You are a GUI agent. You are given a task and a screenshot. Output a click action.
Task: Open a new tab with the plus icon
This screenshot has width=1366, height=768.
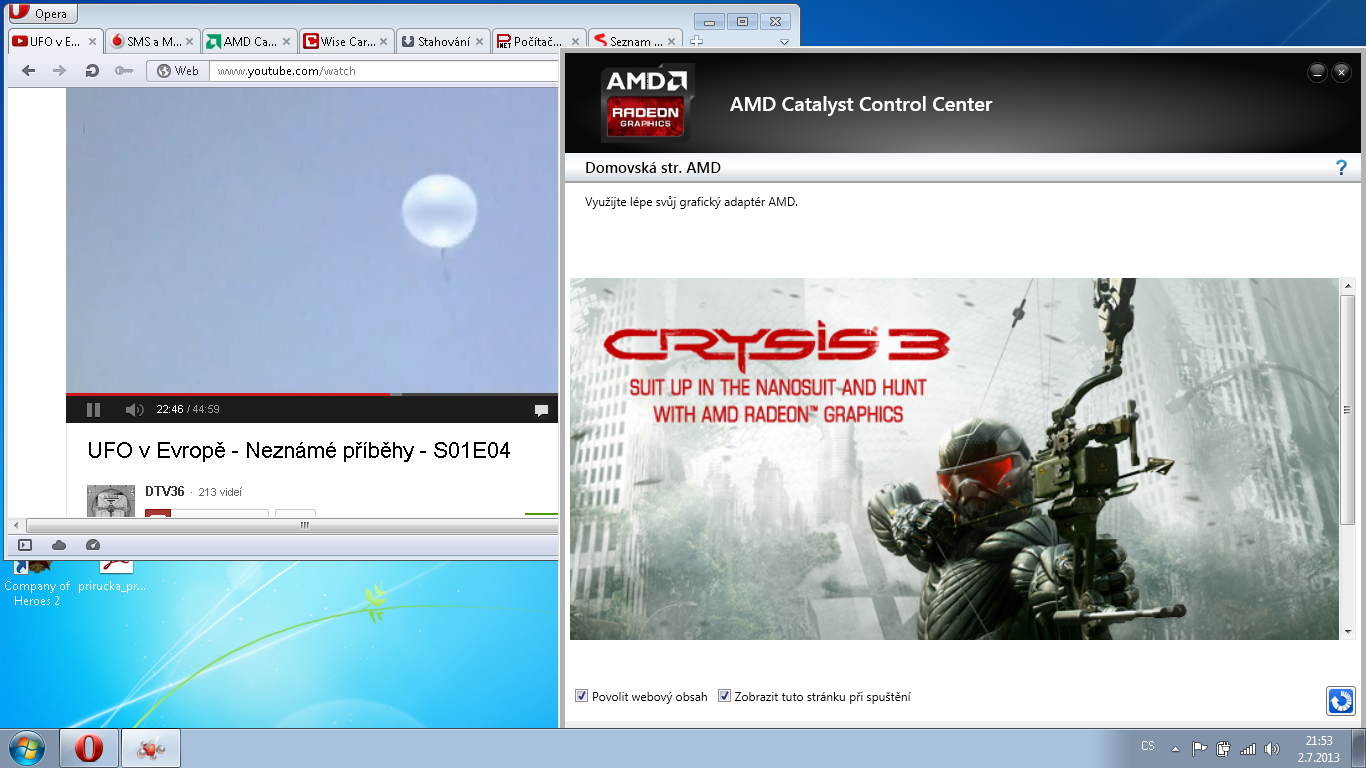tap(697, 41)
